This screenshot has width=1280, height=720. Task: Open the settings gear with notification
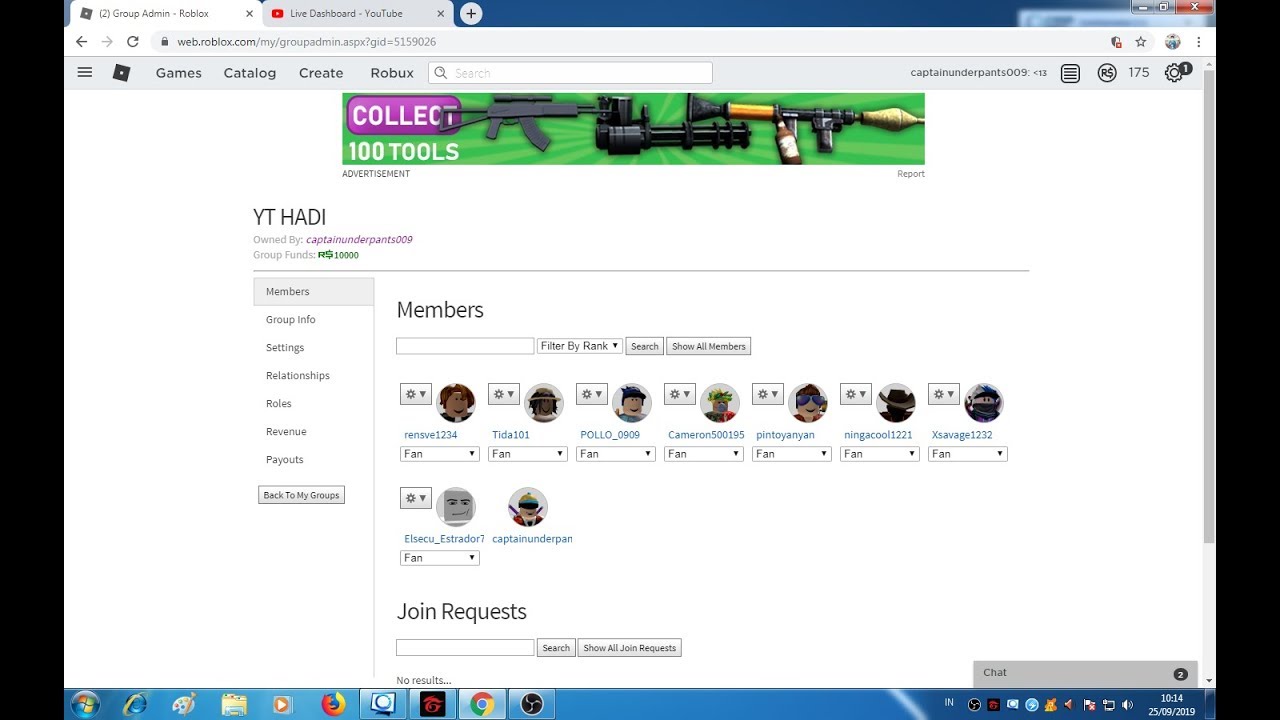click(1177, 72)
